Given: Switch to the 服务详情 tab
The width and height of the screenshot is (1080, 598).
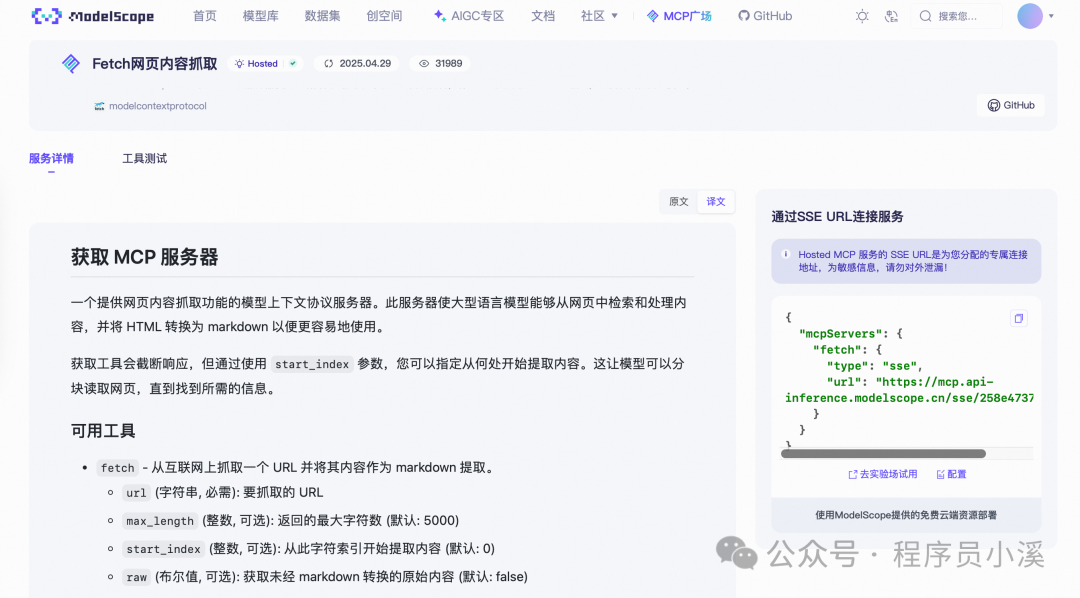Looking at the screenshot, I should pos(51,158).
